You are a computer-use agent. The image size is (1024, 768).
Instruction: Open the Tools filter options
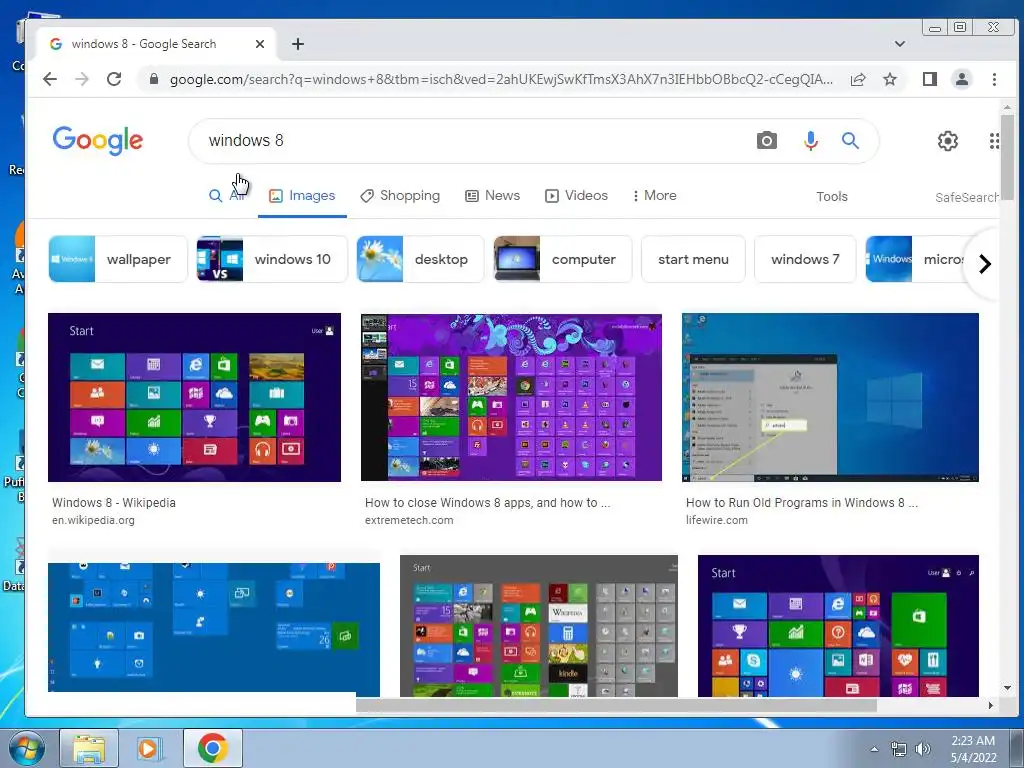[x=831, y=197]
